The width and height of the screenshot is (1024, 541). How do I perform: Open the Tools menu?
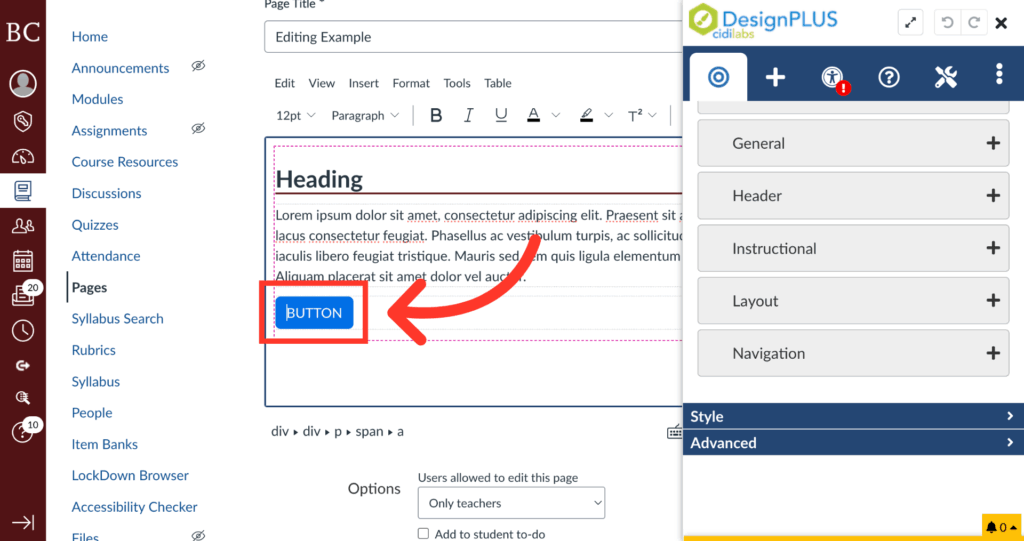457,83
